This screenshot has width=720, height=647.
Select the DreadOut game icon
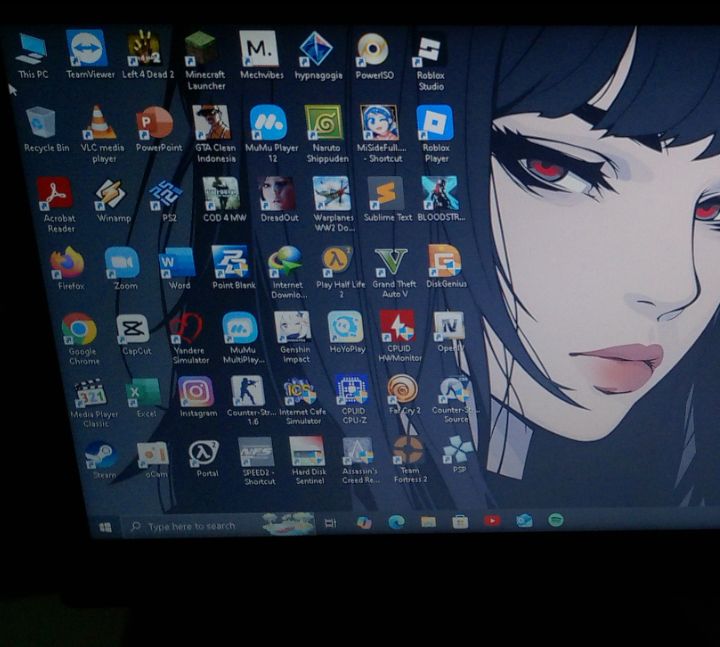coord(278,200)
